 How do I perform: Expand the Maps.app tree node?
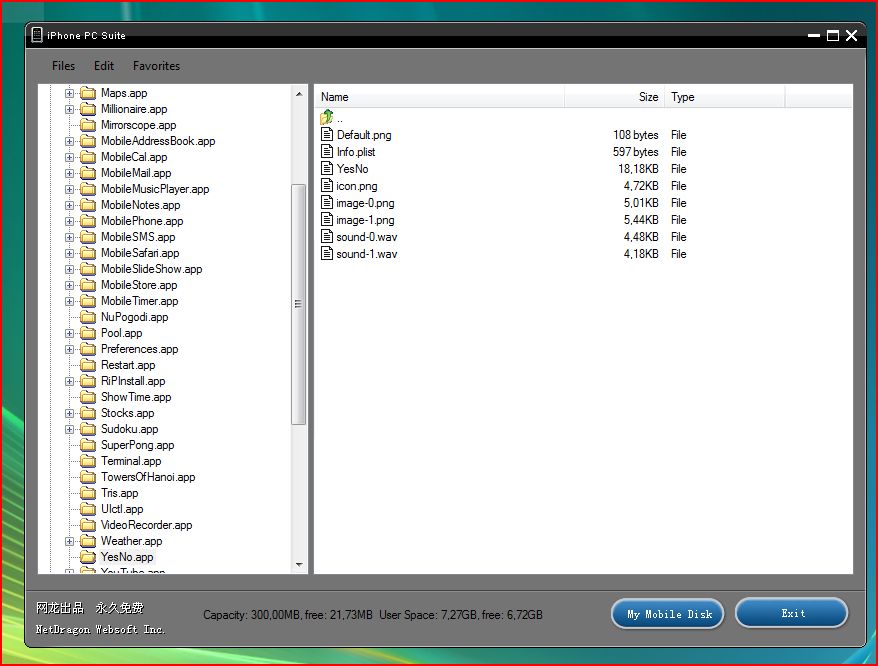tap(69, 94)
